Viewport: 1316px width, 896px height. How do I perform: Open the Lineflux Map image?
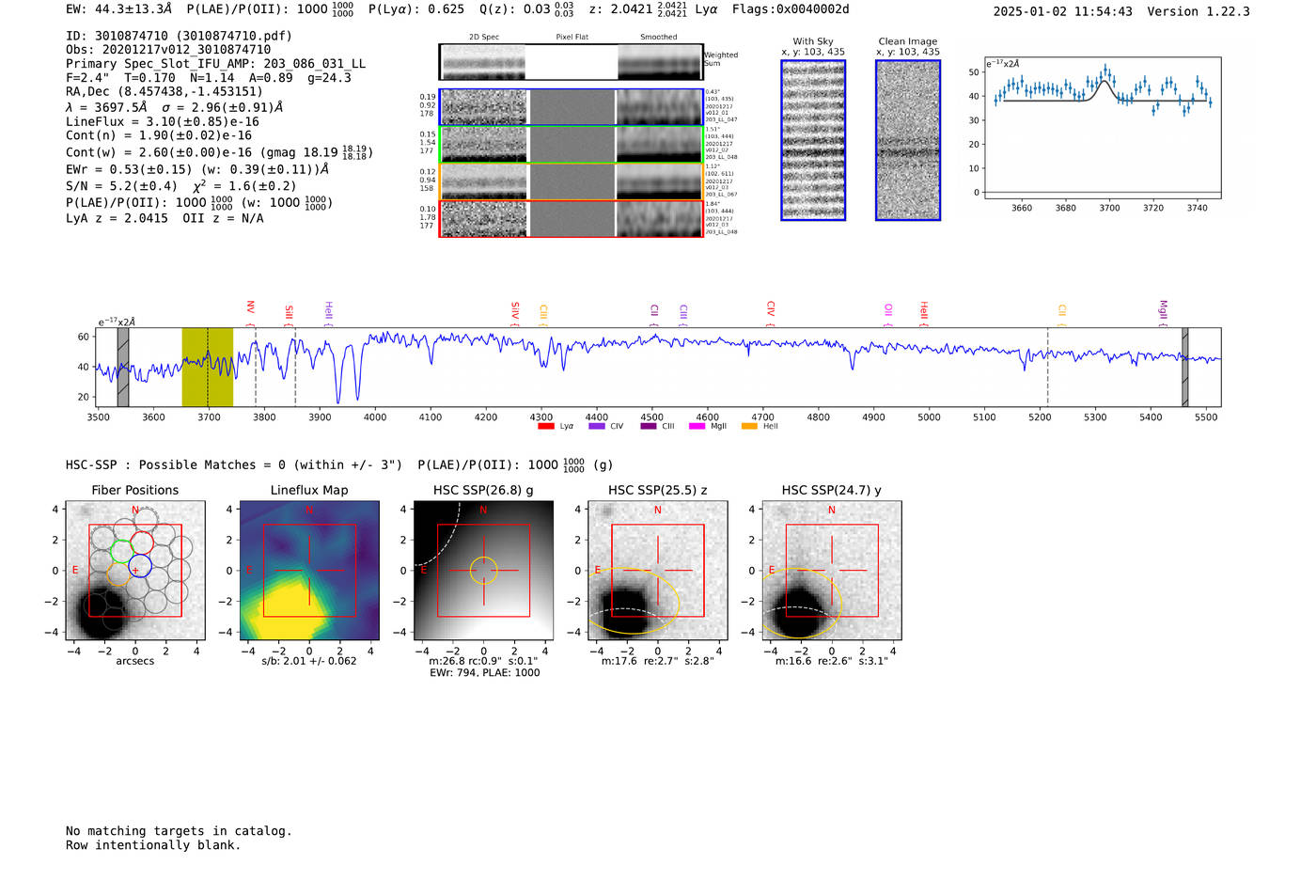309,571
